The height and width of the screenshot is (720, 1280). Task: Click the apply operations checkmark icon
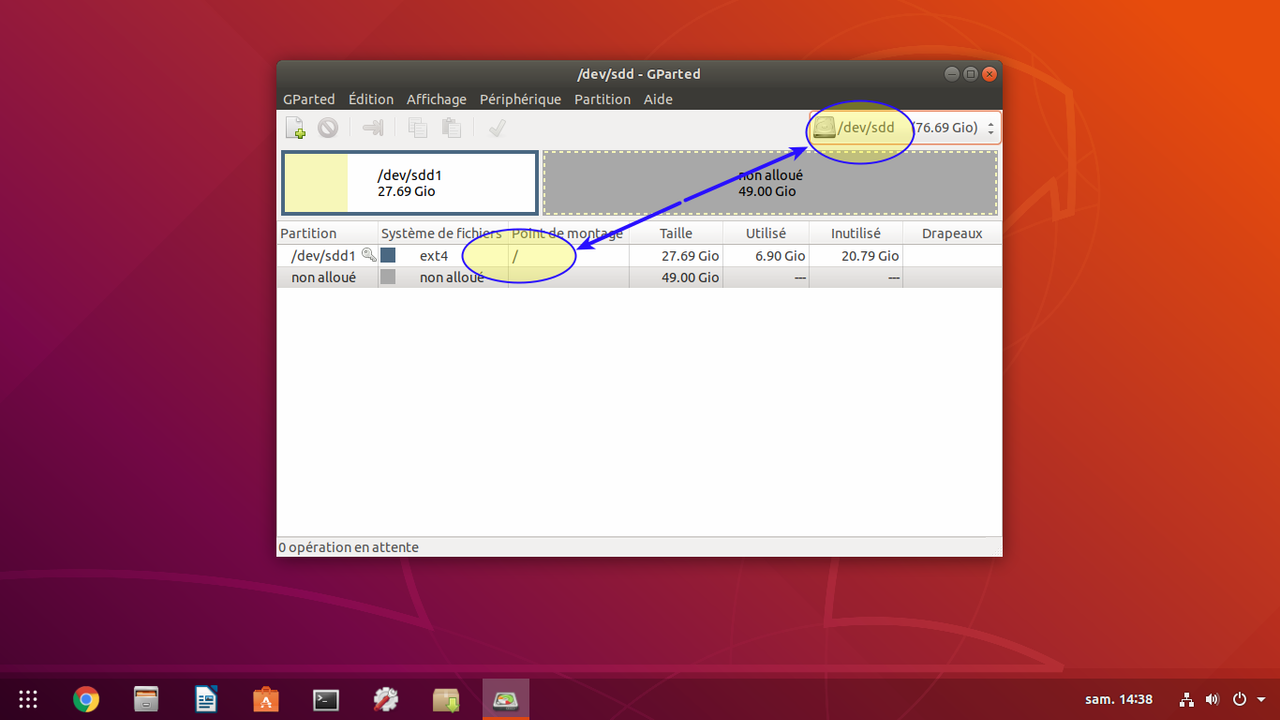point(497,128)
